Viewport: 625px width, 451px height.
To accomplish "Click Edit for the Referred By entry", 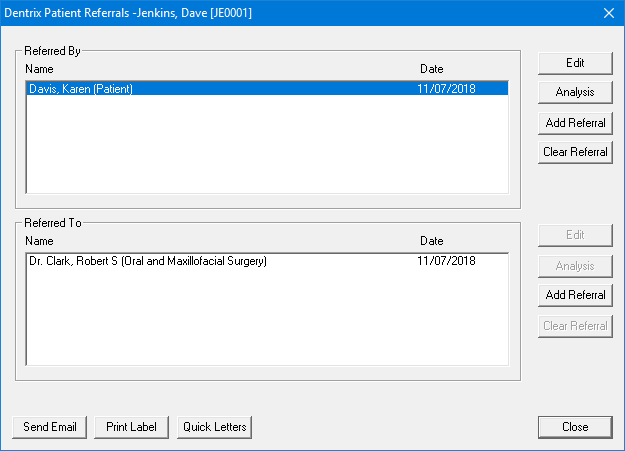I will (575, 62).
